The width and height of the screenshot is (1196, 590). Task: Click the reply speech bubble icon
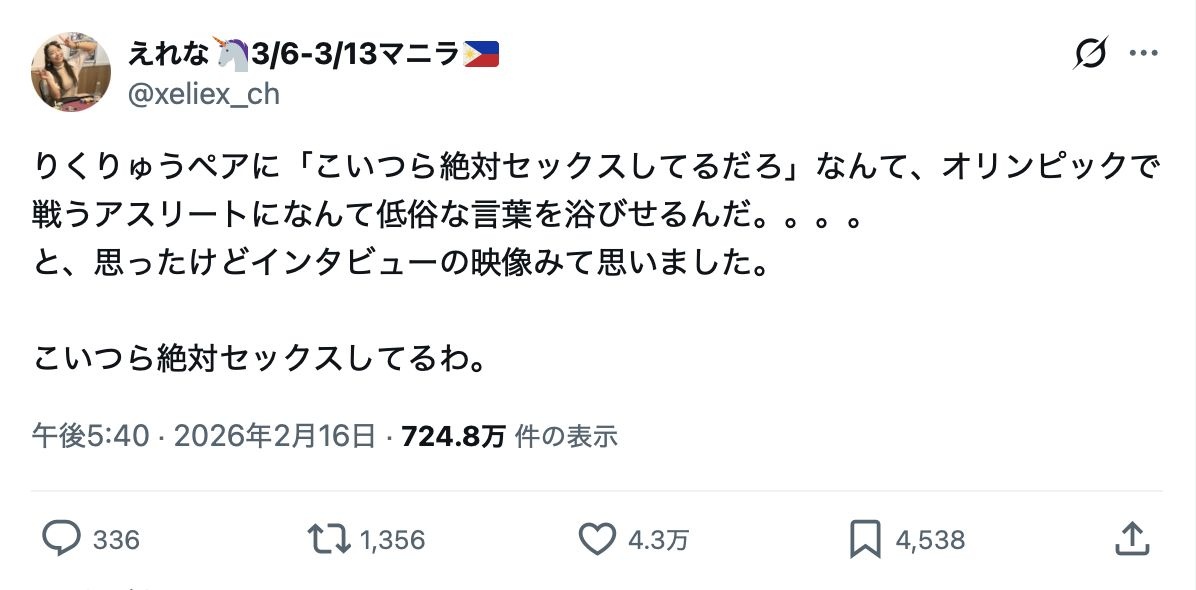[61, 540]
